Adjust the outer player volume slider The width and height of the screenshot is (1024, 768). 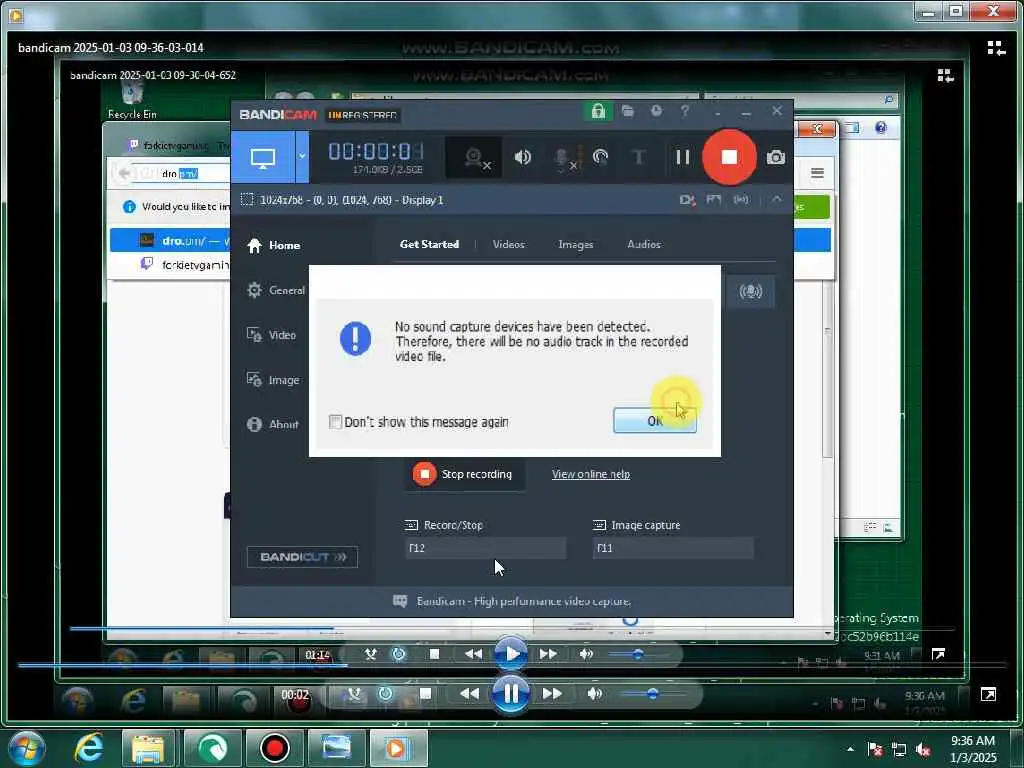click(x=652, y=694)
